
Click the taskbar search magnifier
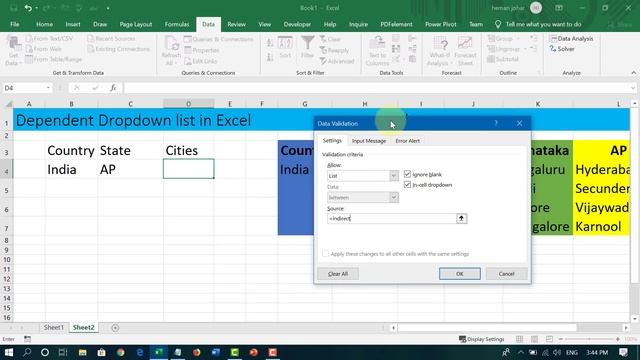click(x=27, y=352)
